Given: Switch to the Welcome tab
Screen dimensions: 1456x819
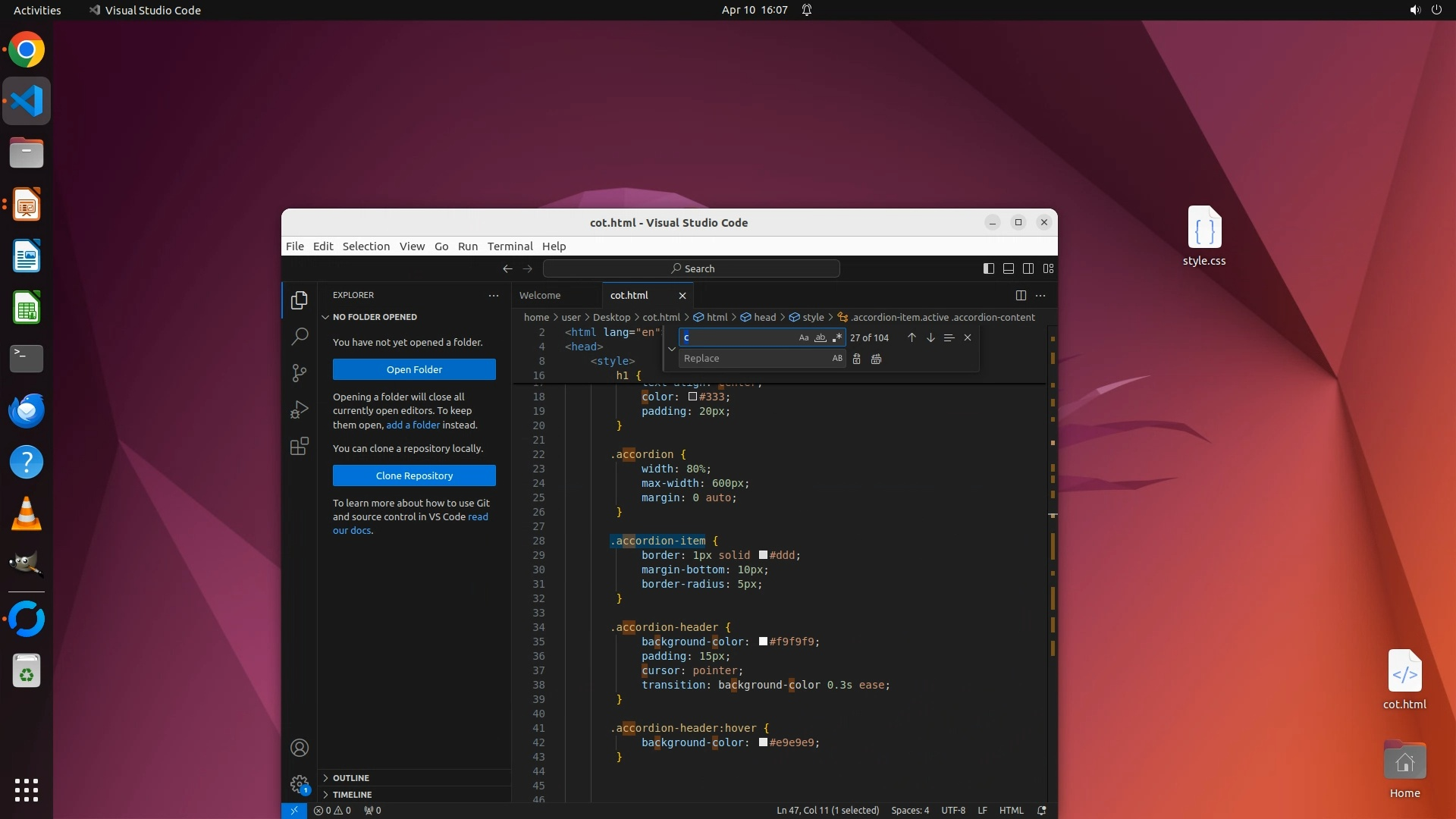Looking at the screenshot, I should [540, 296].
